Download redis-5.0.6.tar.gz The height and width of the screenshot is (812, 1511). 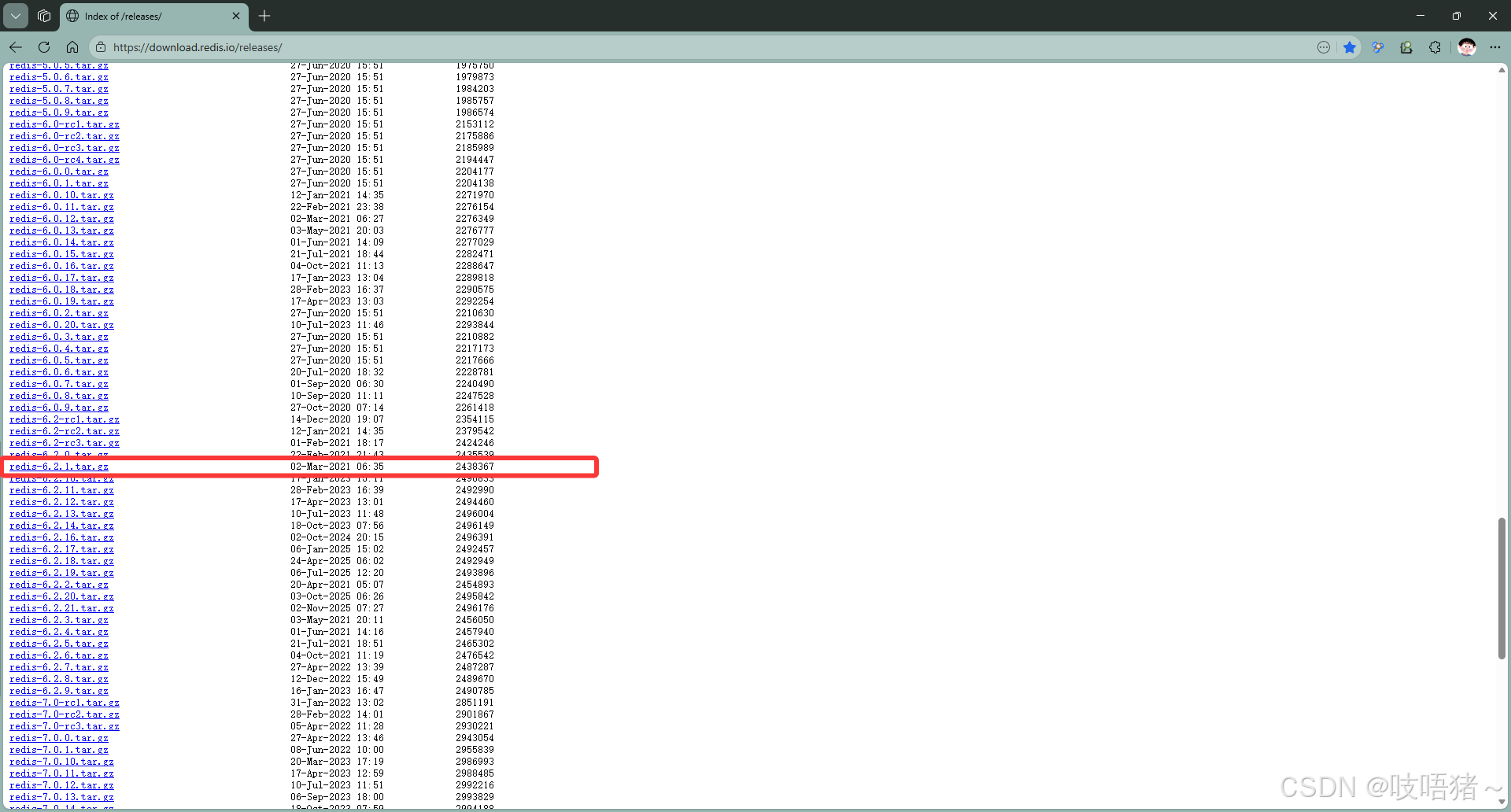point(59,77)
